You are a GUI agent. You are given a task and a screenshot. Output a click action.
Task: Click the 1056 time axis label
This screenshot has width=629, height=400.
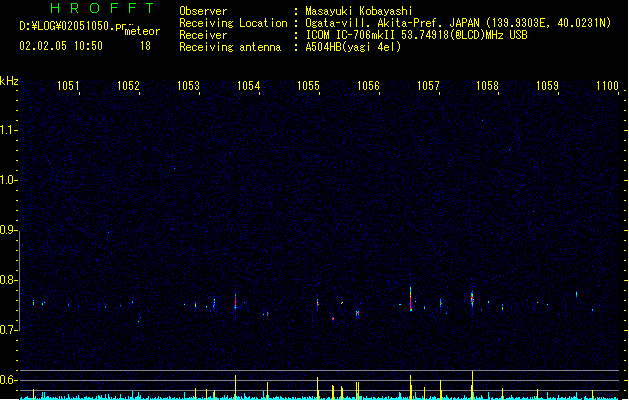[368, 86]
